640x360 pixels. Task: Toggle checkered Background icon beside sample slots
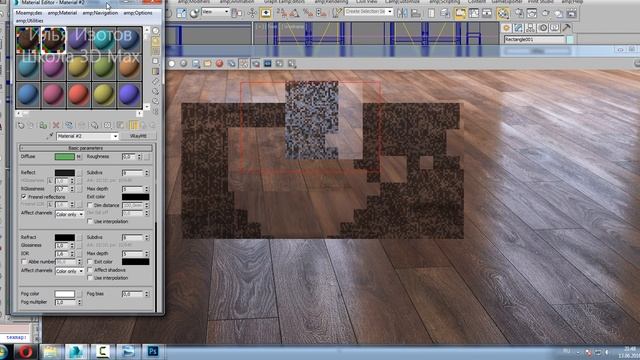[x=156, y=51]
